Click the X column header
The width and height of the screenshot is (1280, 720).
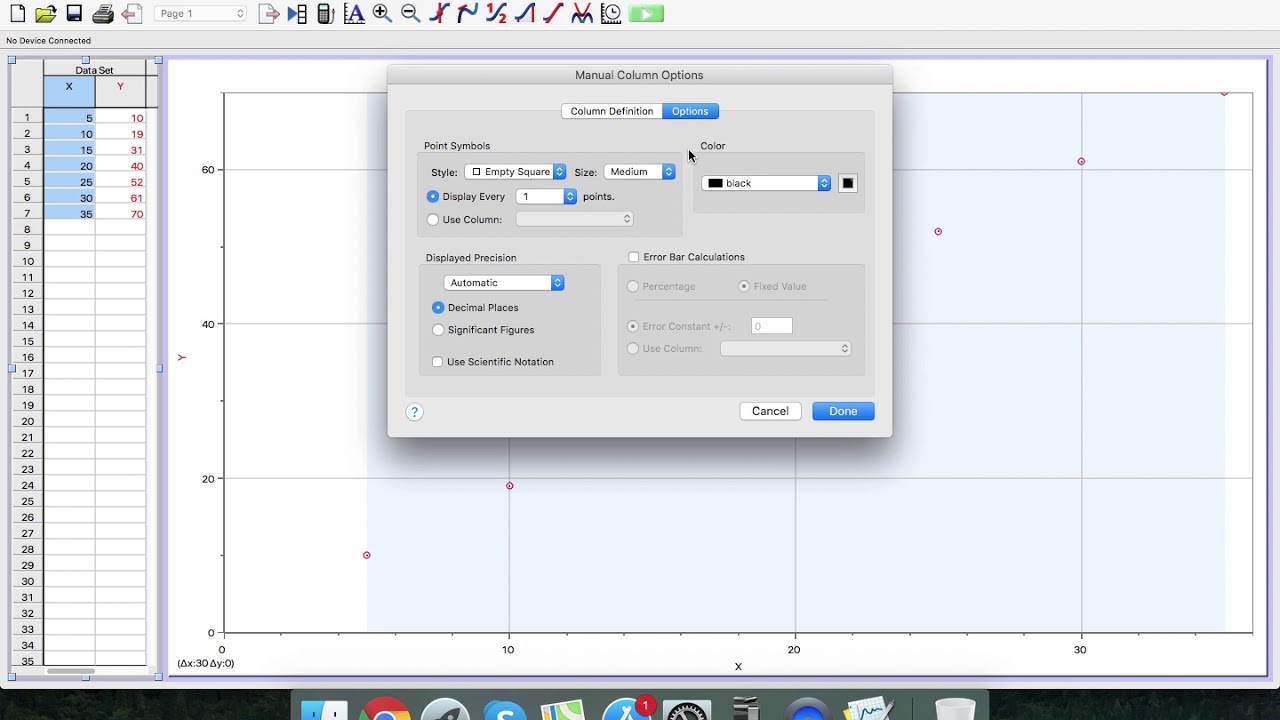(x=69, y=91)
